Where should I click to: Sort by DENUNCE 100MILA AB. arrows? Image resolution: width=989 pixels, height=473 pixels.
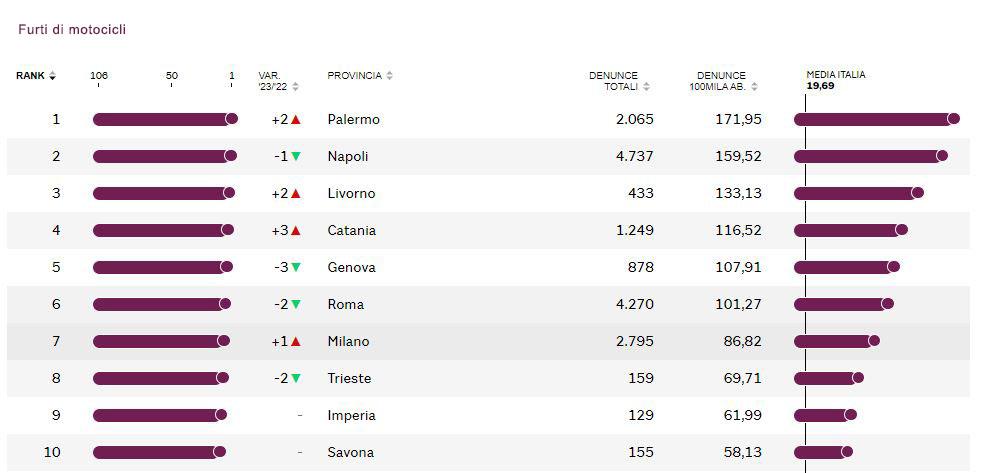(754, 87)
